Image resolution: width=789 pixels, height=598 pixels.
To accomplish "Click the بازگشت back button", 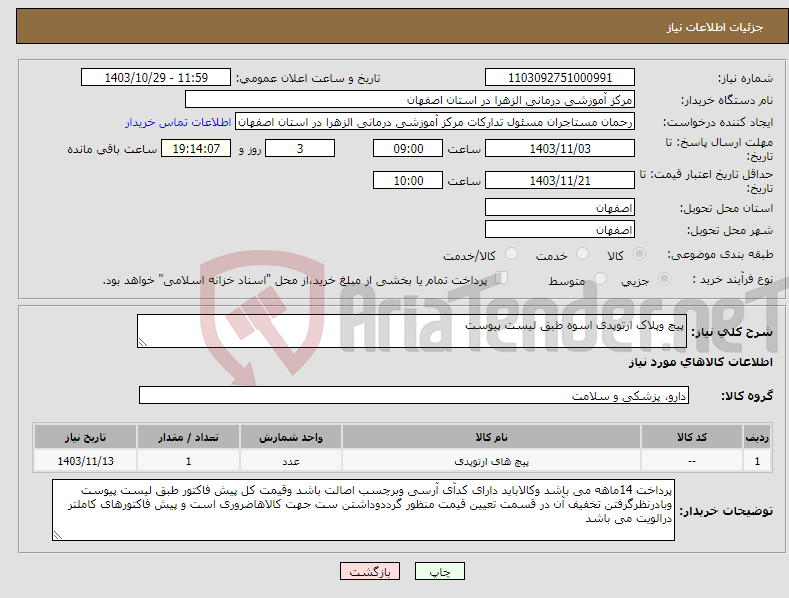I will pyautogui.click(x=370, y=571).
